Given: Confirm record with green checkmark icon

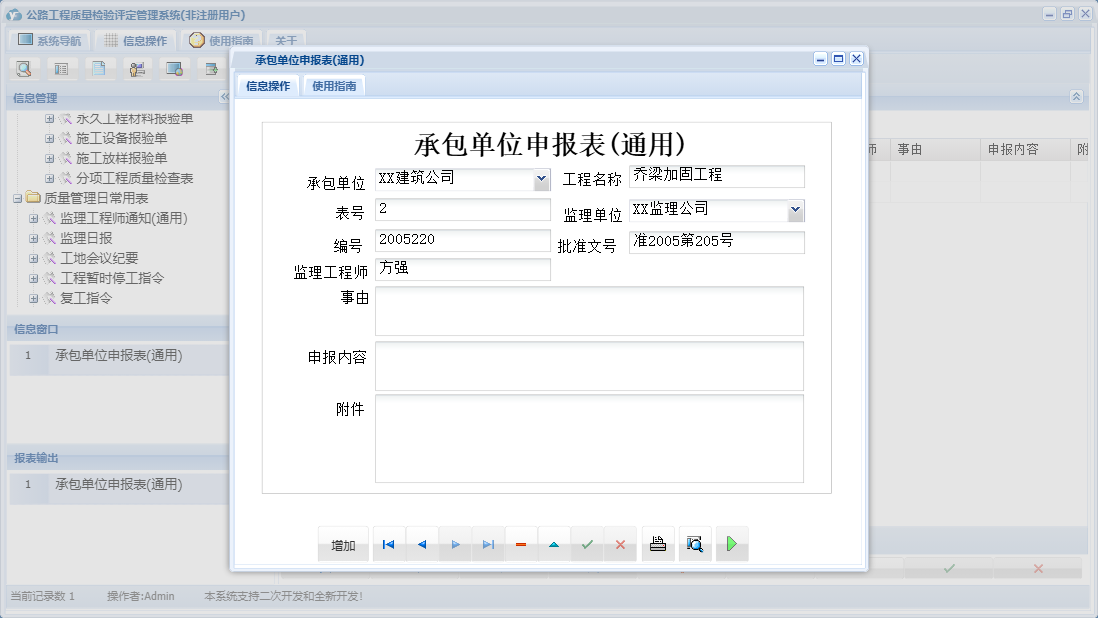Looking at the screenshot, I should (x=588, y=543).
